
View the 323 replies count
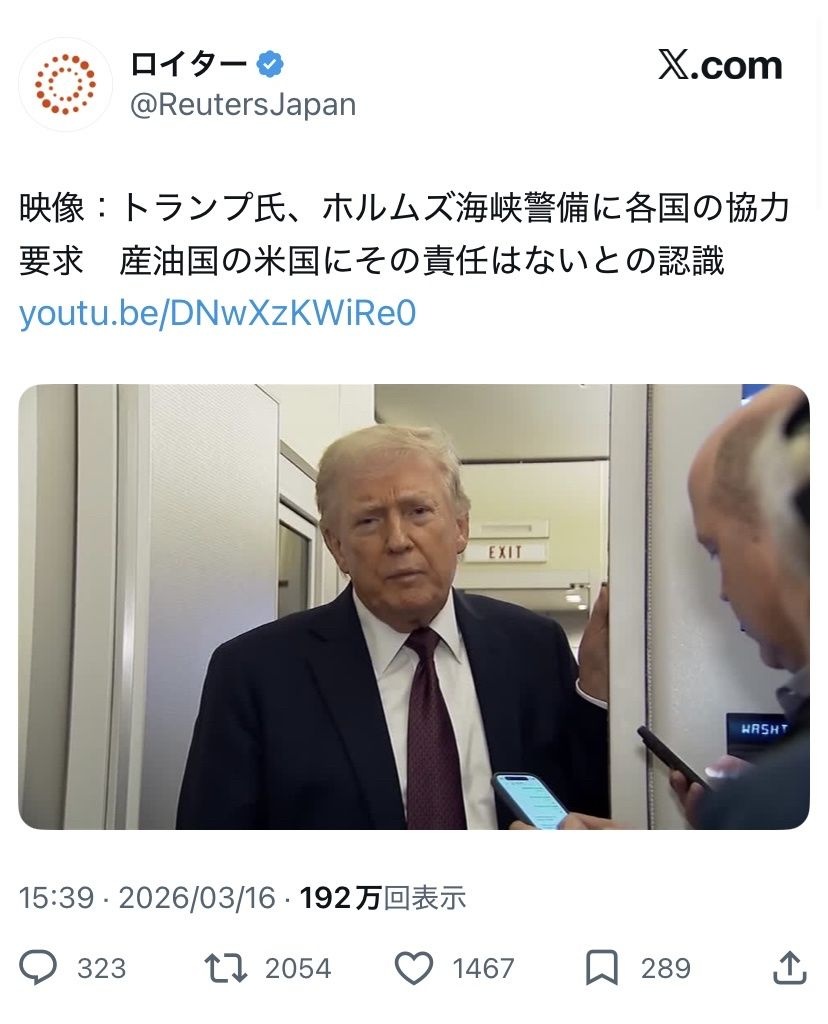coord(101,968)
